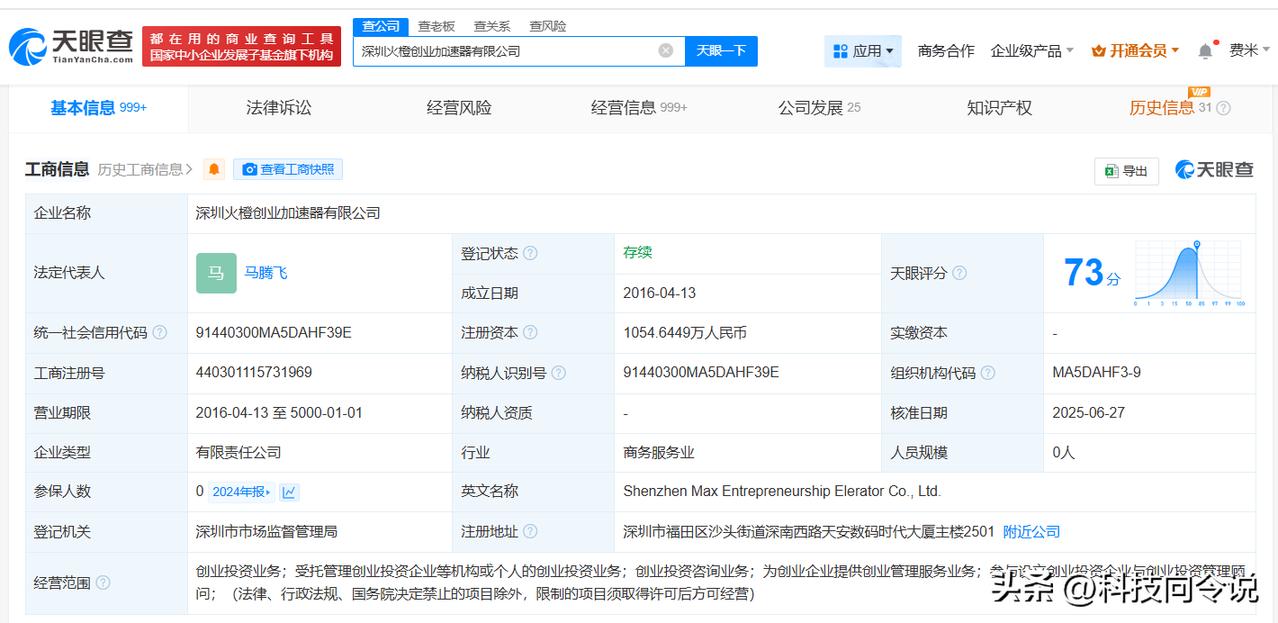Open legal representative 马腾飞 link
Image resolution: width=1278 pixels, height=623 pixels.
click(x=266, y=273)
